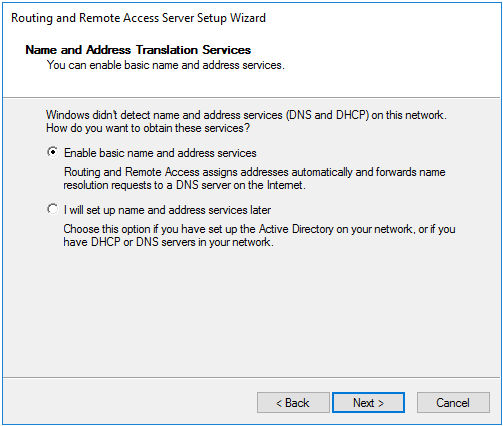
Task: Choose the I will set up later radio button
Action: coord(52,209)
